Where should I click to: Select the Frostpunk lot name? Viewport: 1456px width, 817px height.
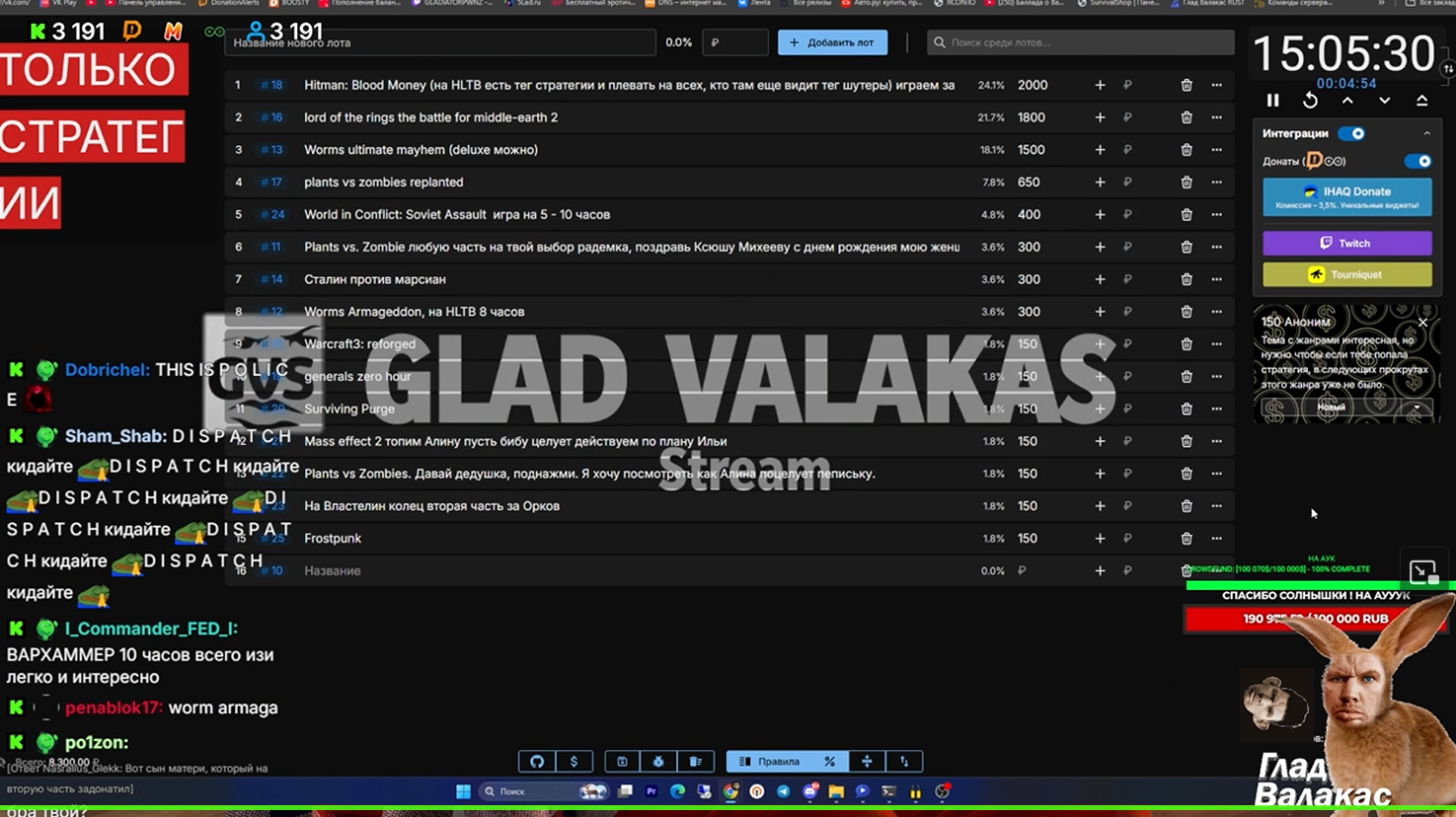tap(333, 539)
